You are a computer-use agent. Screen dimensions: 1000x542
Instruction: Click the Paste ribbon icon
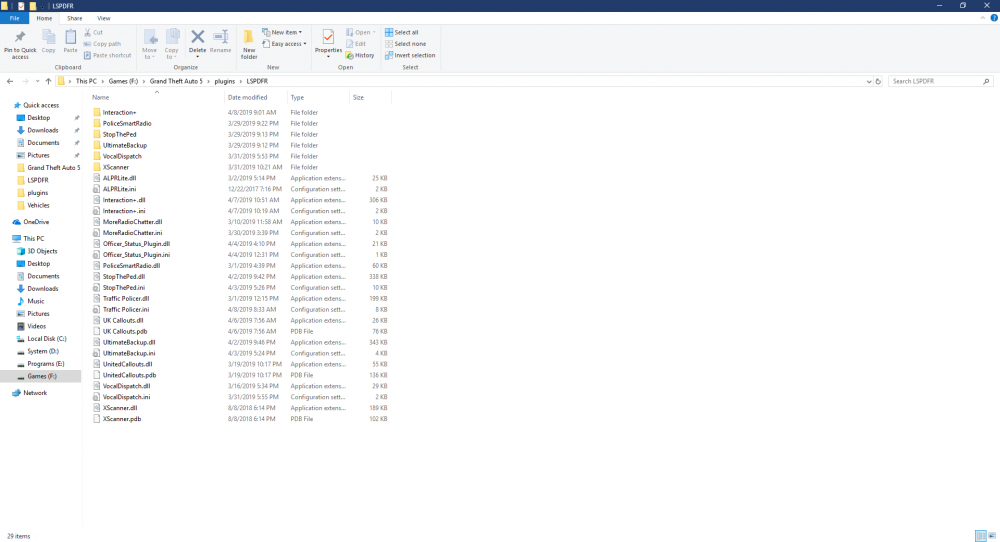click(70, 38)
